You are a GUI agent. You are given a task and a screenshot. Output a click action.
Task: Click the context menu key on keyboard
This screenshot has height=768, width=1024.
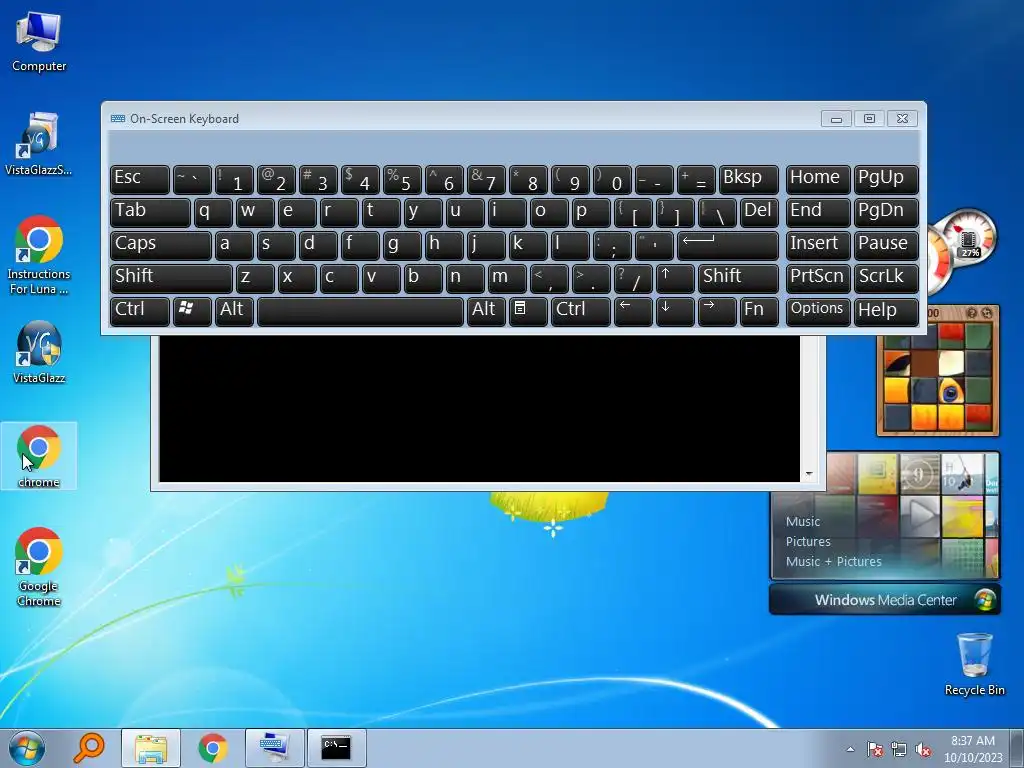pyautogui.click(x=528, y=311)
